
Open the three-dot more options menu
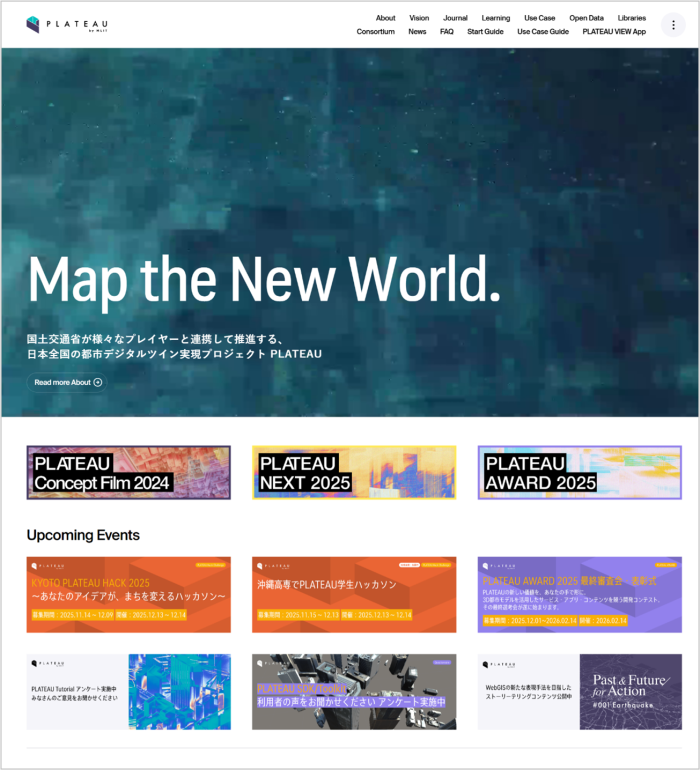point(673,25)
